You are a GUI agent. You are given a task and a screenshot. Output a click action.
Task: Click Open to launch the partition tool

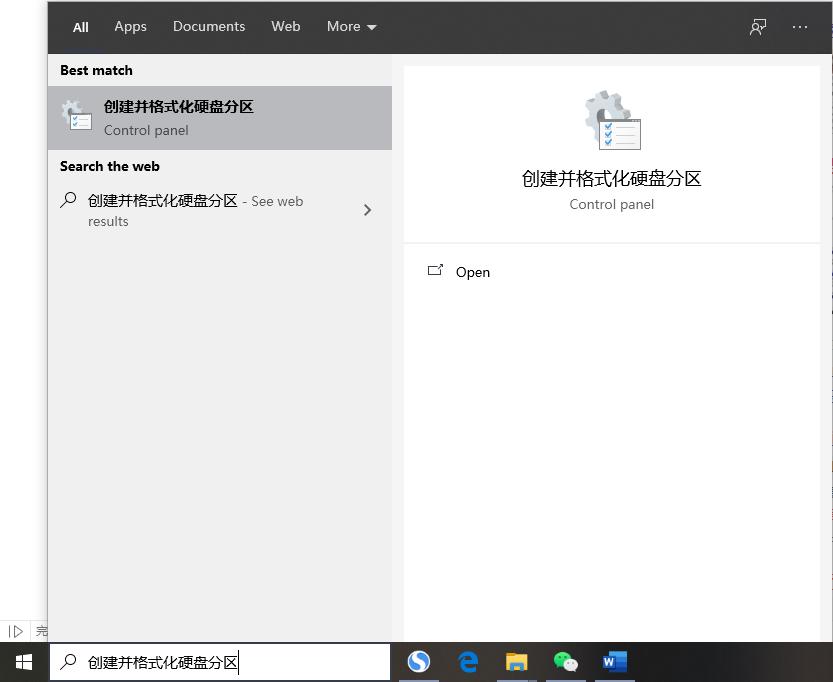tap(472, 271)
